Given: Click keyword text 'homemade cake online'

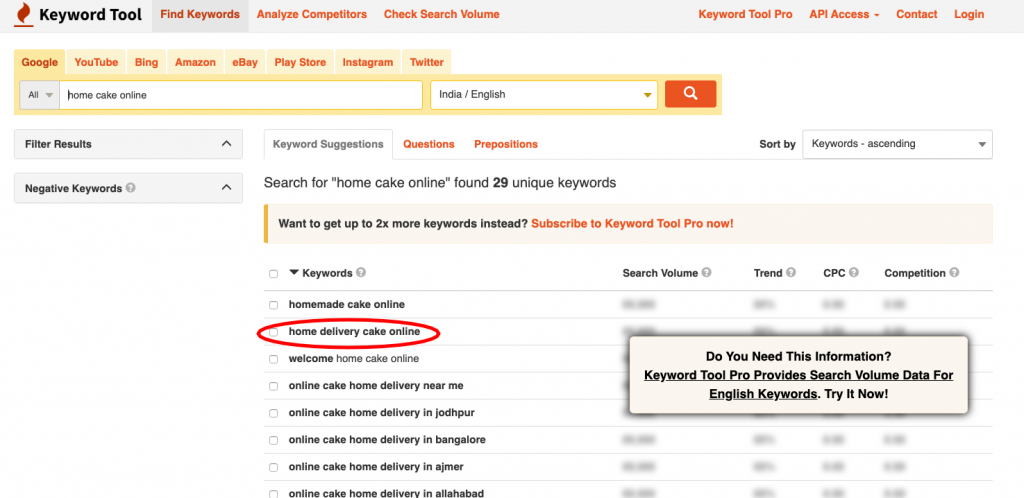Looking at the screenshot, I should [x=347, y=304].
